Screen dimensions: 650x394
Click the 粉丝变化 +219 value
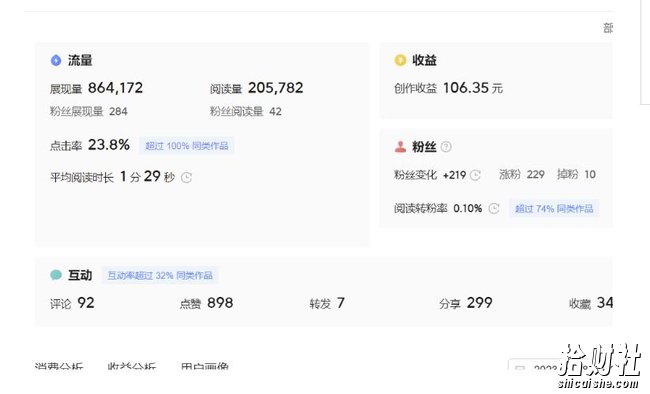click(x=454, y=175)
